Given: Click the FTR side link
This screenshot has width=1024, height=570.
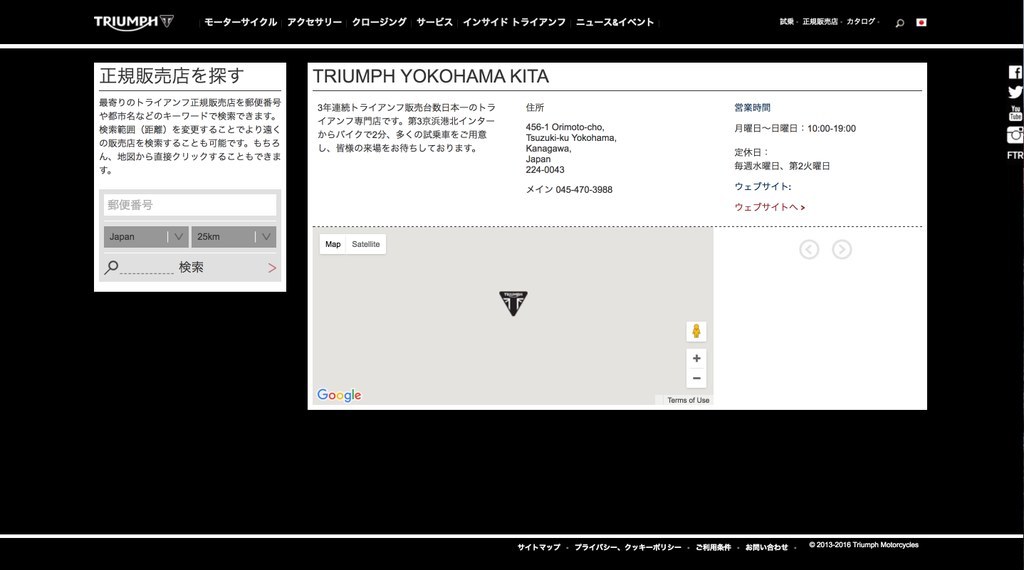Looking at the screenshot, I should (x=1015, y=155).
